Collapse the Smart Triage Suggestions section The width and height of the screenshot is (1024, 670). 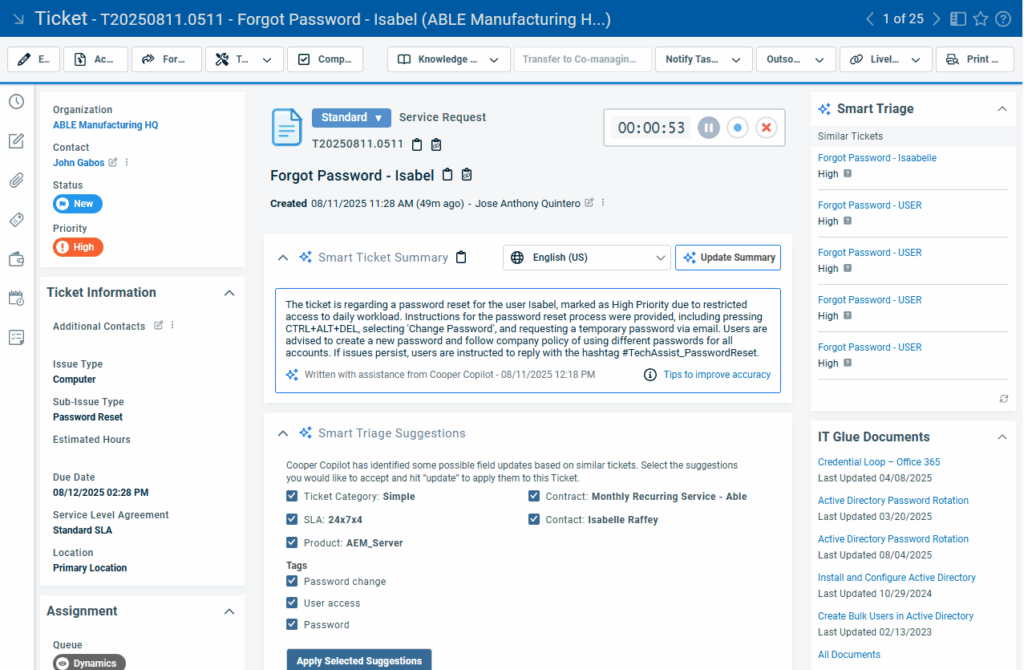[282, 433]
